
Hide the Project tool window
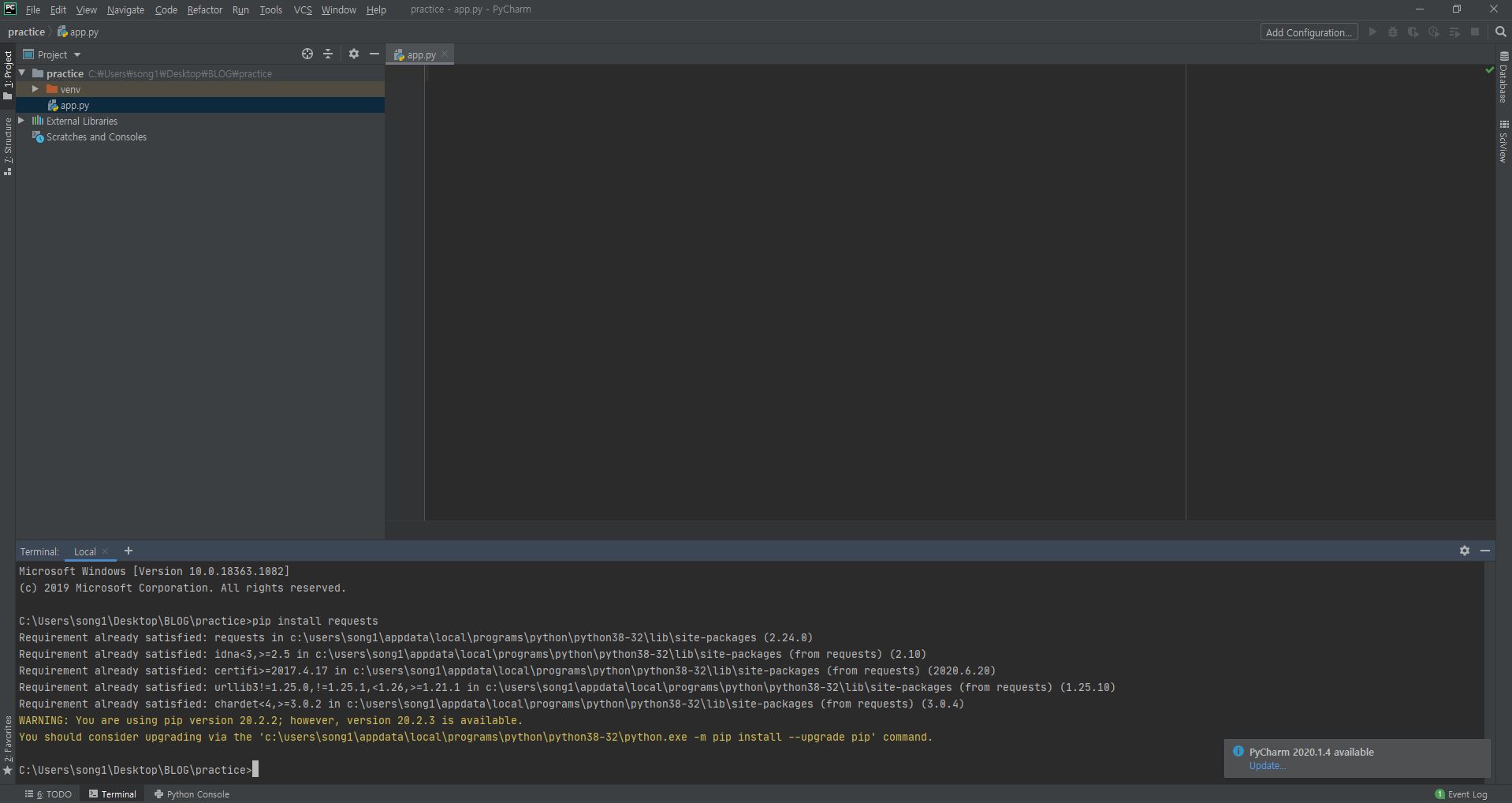pos(374,54)
